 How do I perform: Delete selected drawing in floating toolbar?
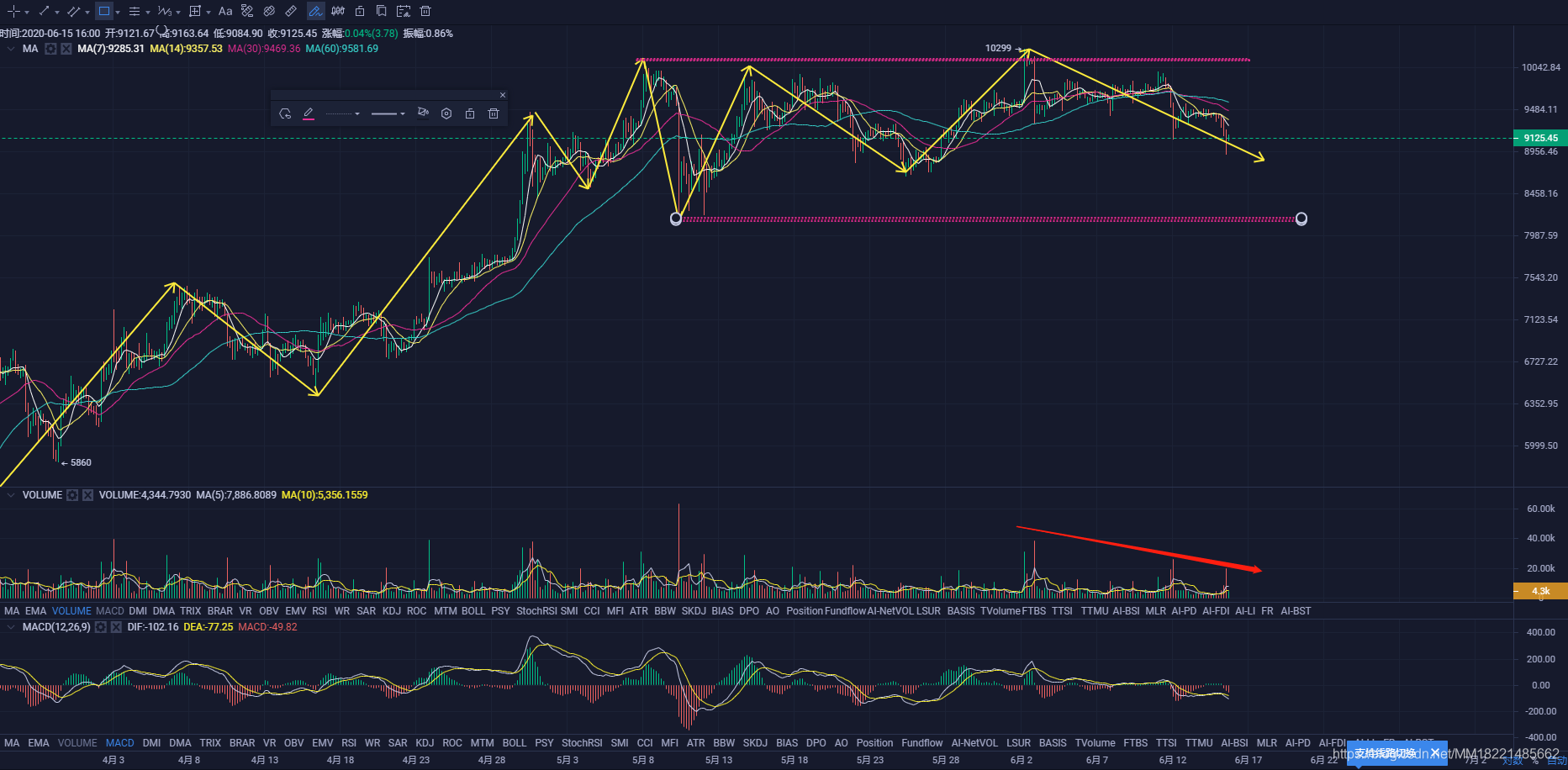[494, 113]
